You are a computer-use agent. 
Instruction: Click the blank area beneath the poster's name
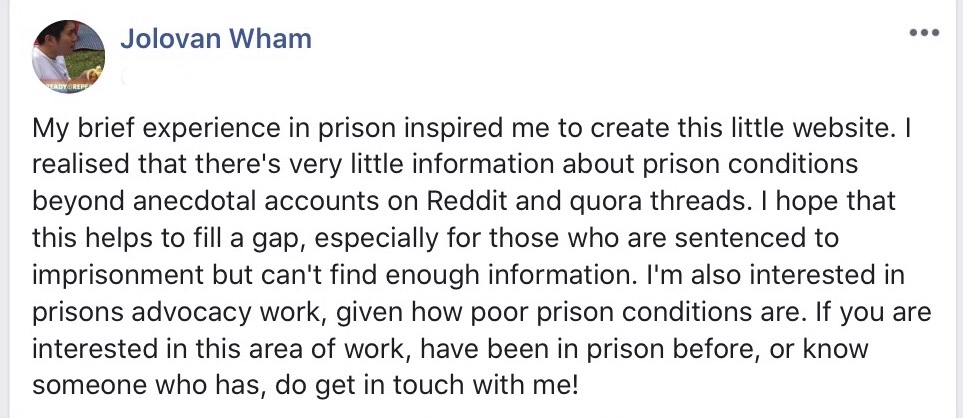pos(215,75)
